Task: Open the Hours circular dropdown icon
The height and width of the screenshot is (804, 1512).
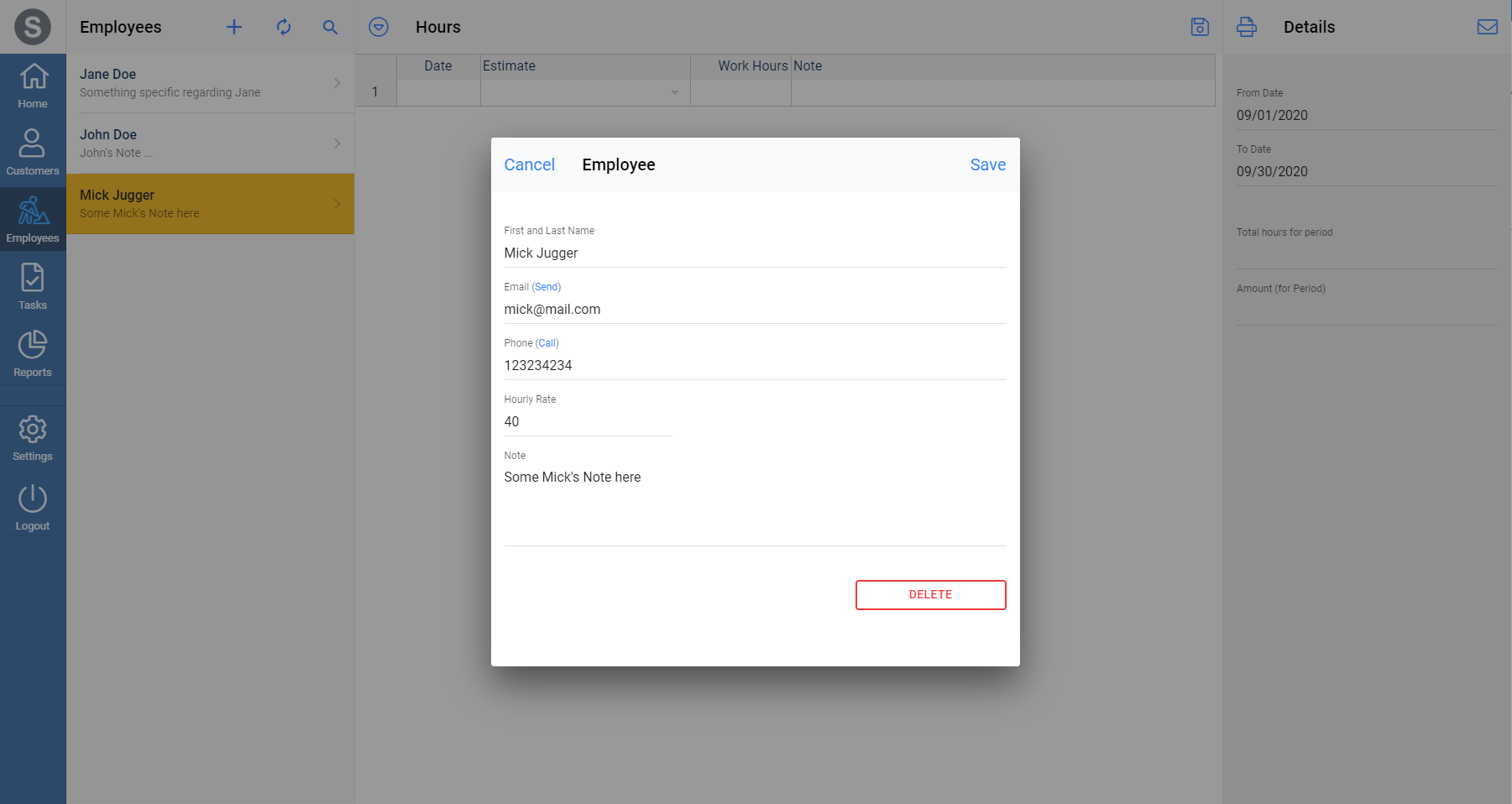Action: (x=379, y=27)
